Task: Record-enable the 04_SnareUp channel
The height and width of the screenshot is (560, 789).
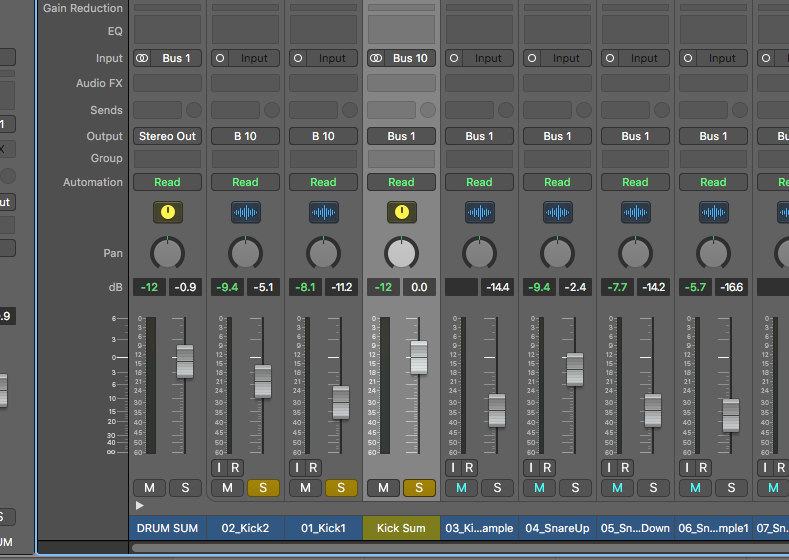Action: pos(547,468)
